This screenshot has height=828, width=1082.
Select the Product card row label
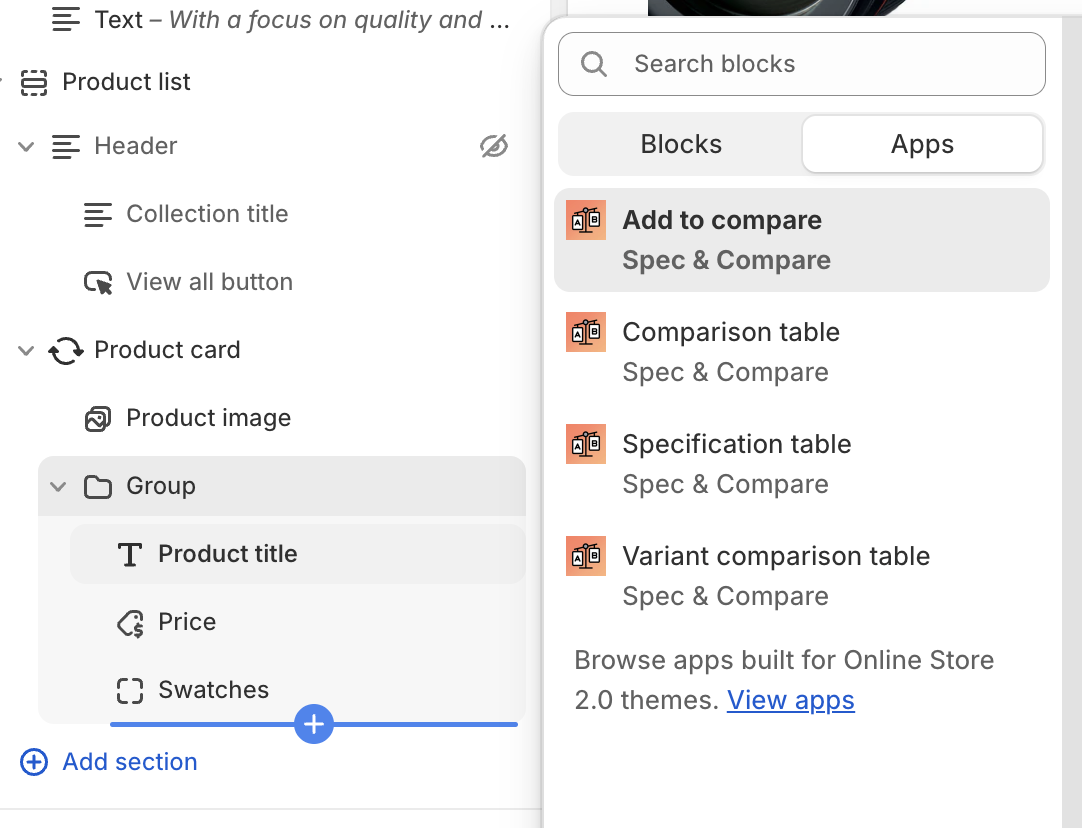[167, 350]
